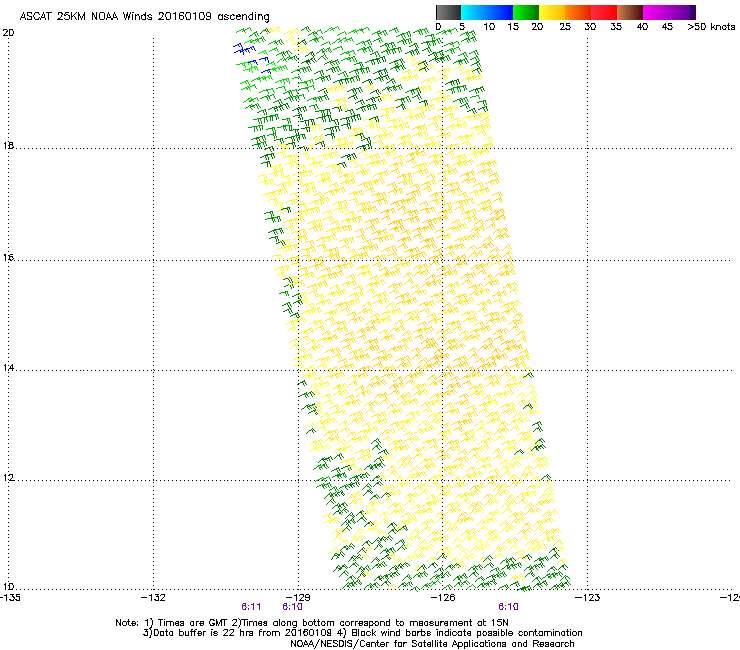Click the legend value '5'
740x650 pixels.
coord(462,27)
